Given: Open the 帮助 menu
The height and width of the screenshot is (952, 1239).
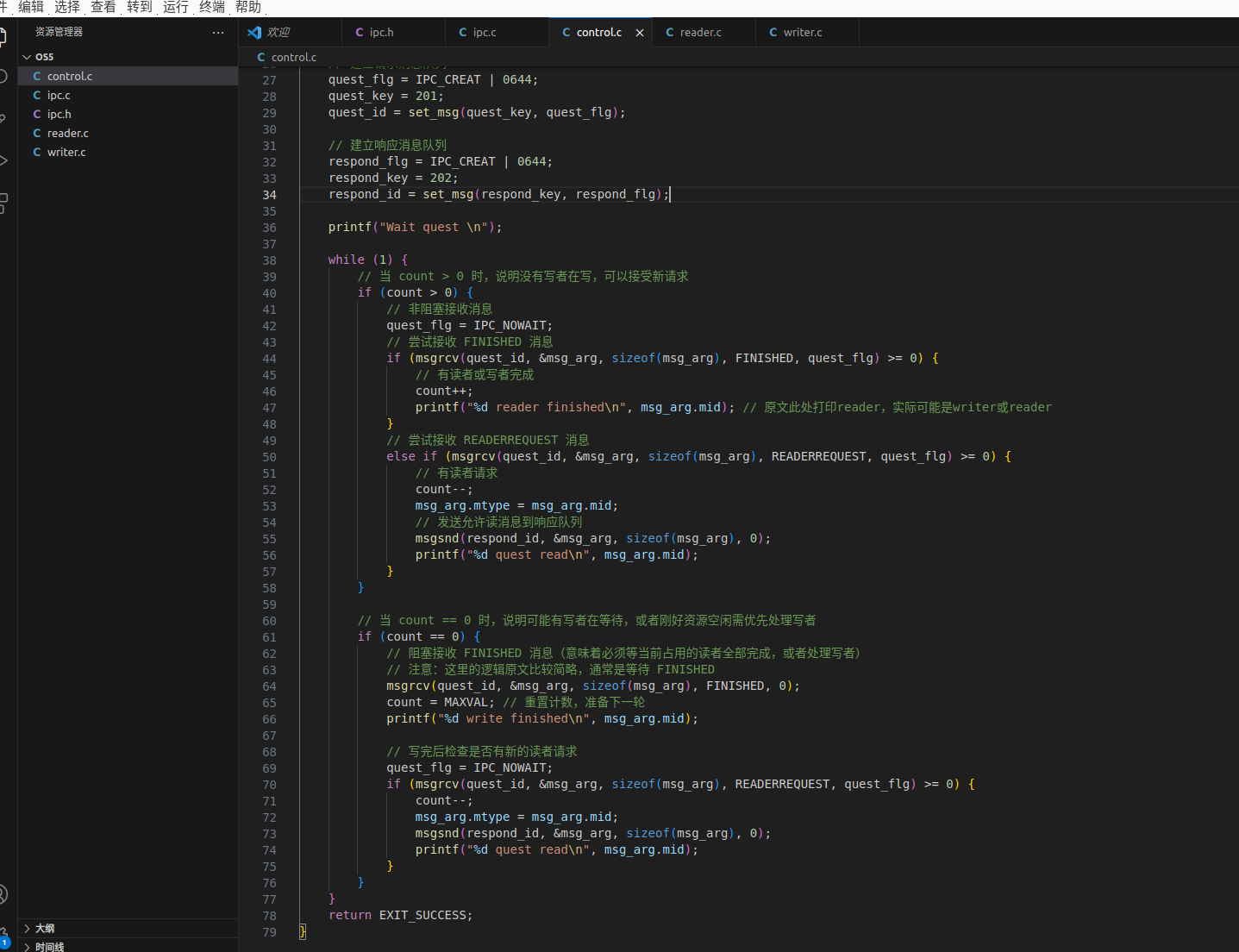Looking at the screenshot, I should click(x=248, y=7).
